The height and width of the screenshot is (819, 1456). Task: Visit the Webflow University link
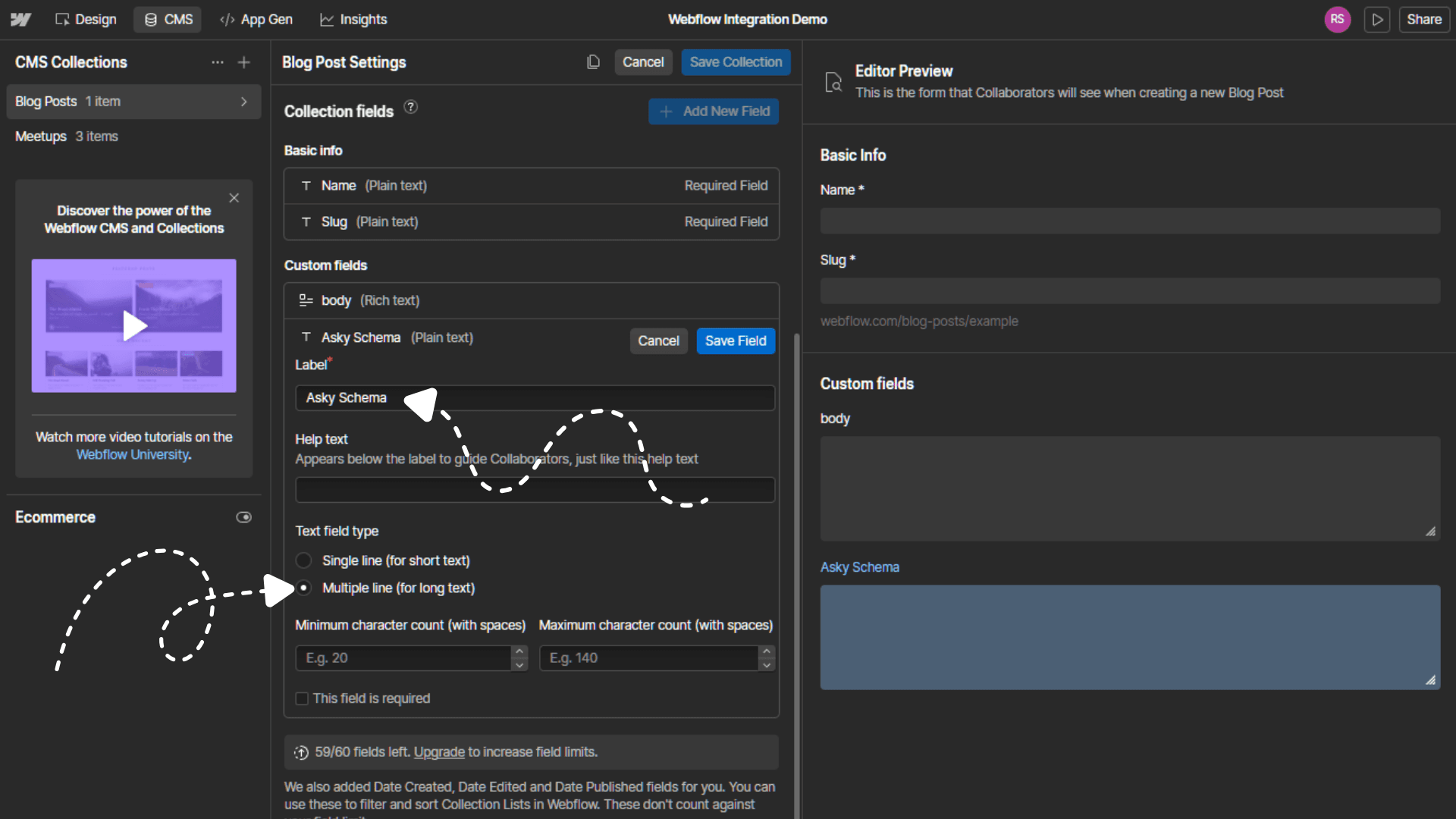(x=133, y=455)
